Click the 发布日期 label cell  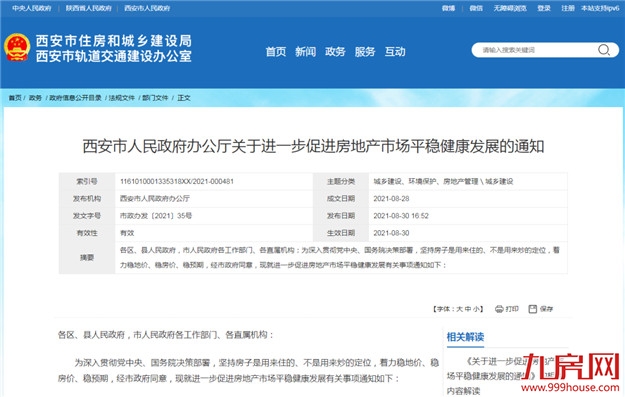point(341,216)
